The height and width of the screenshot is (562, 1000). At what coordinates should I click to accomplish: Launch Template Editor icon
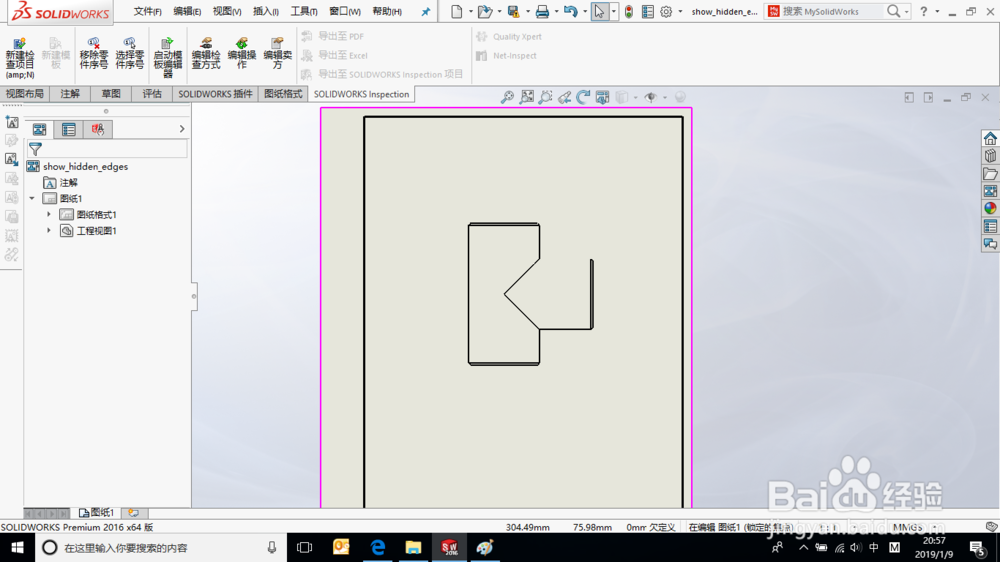(x=168, y=57)
